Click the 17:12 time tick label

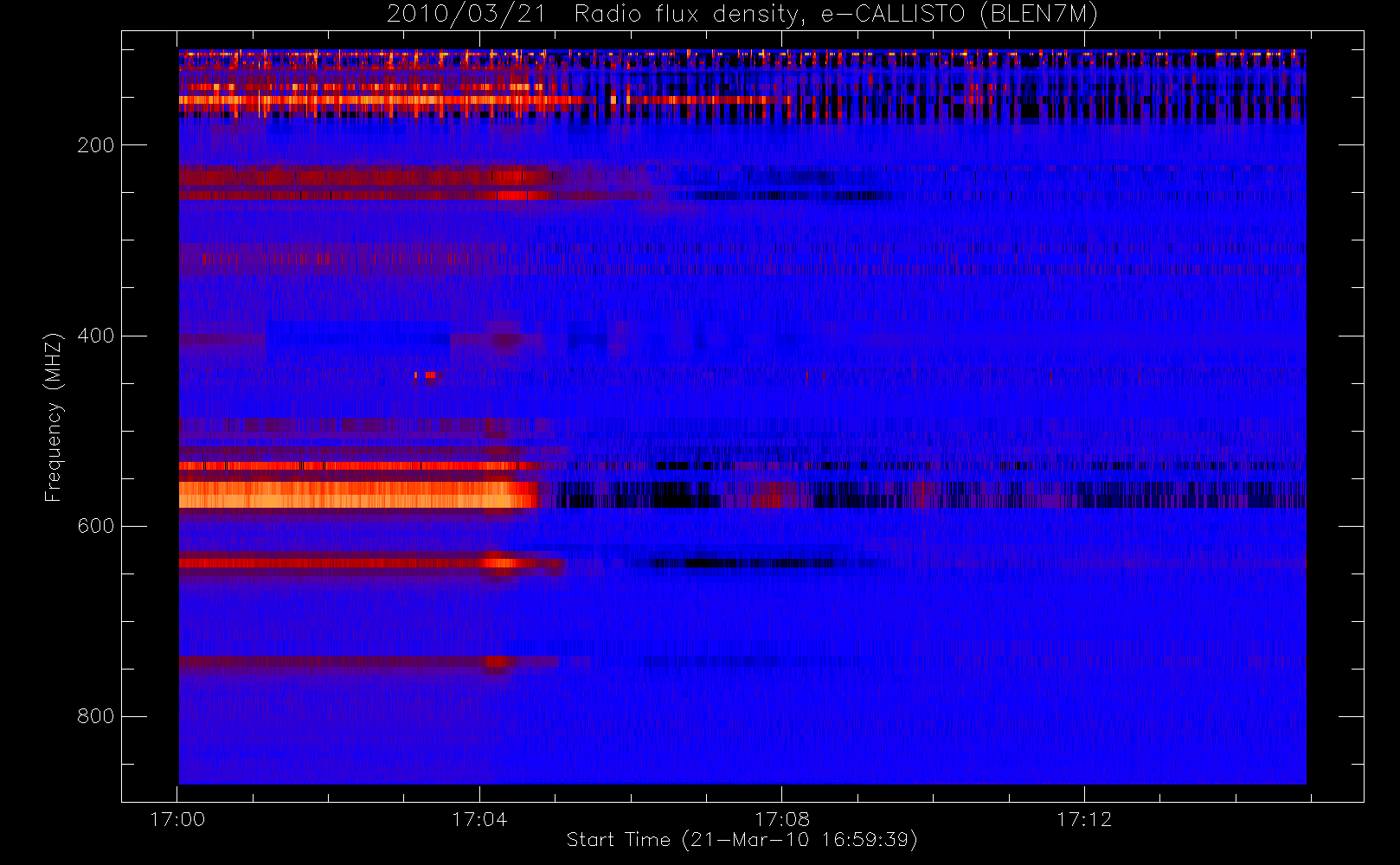click(1084, 819)
